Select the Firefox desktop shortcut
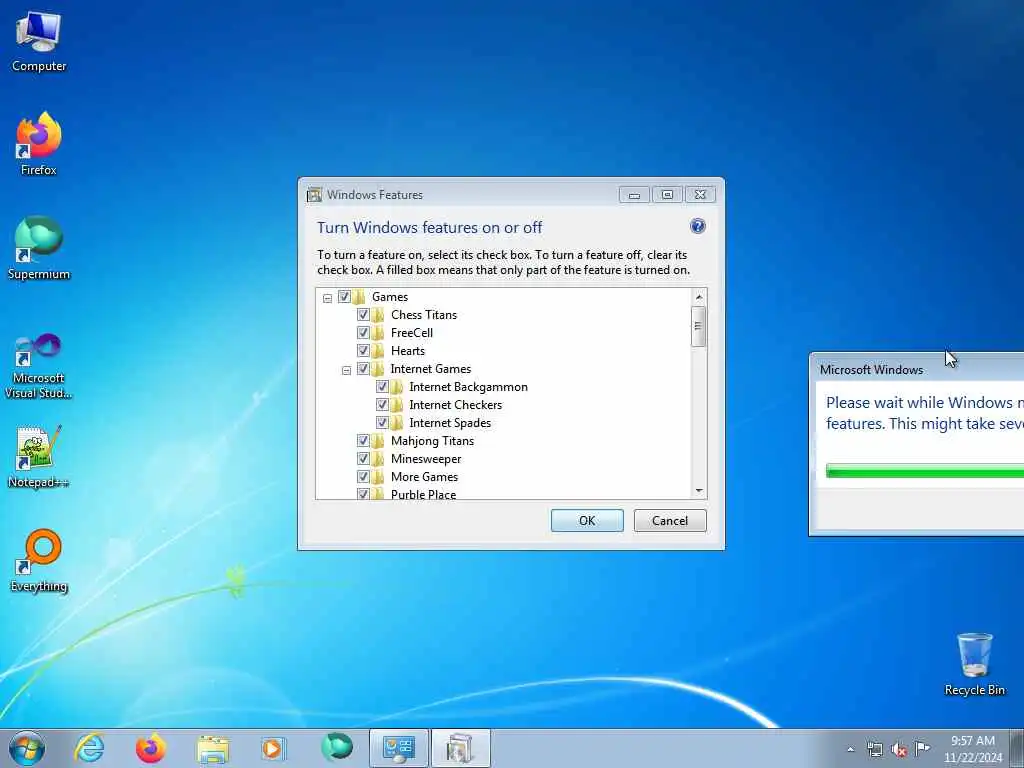The height and width of the screenshot is (768, 1024). tap(39, 144)
